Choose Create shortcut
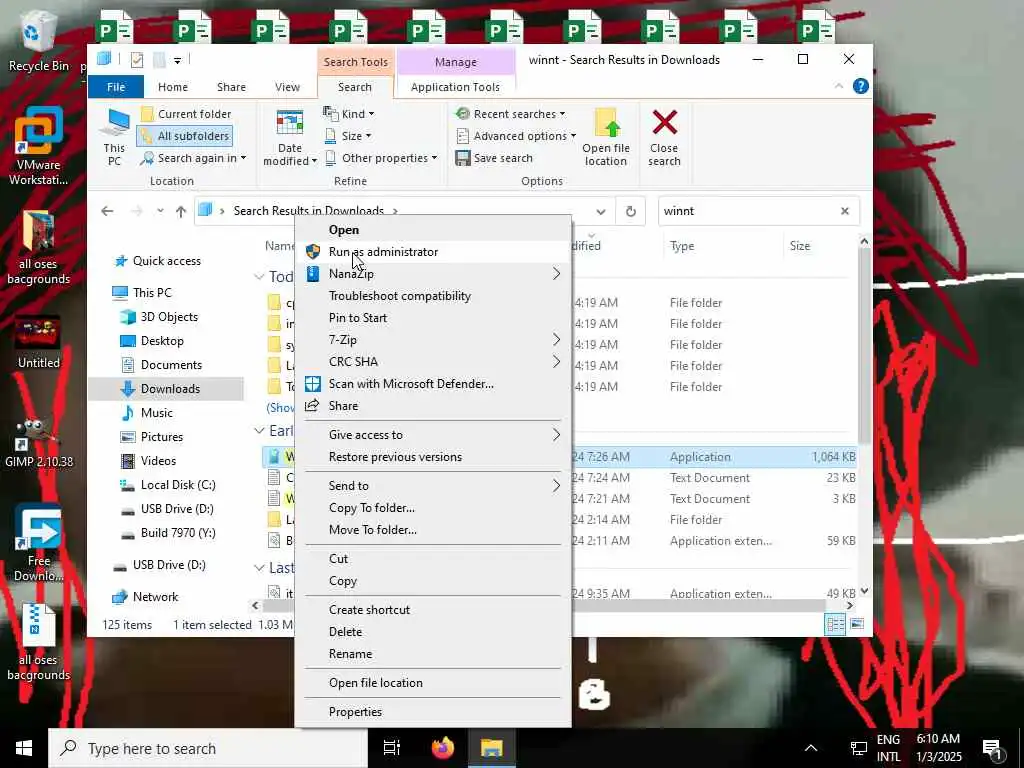Image resolution: width=1024 pixels, height=768 pixels. [434, 610]
